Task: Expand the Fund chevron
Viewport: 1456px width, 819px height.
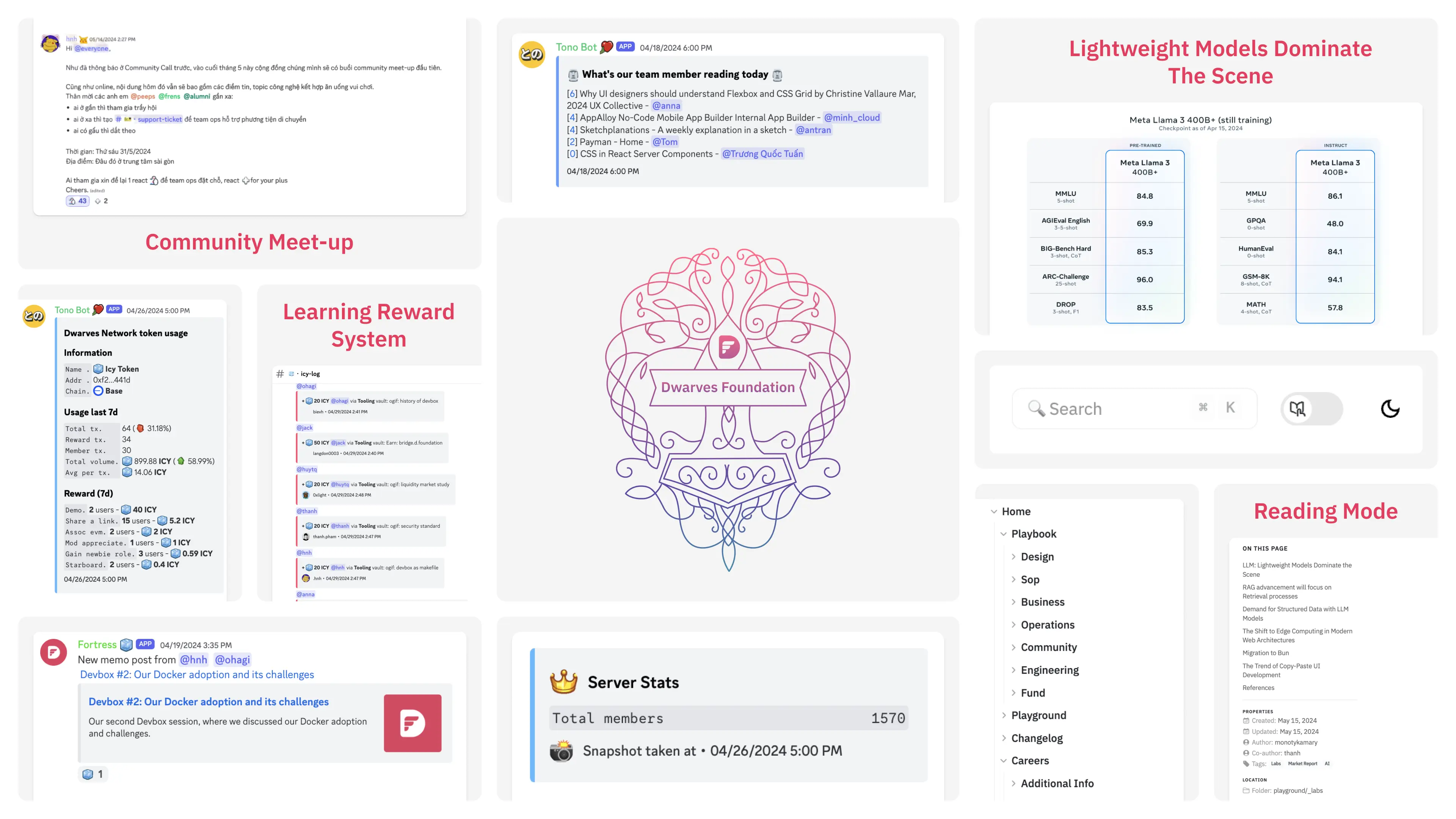Action: 1013,692
